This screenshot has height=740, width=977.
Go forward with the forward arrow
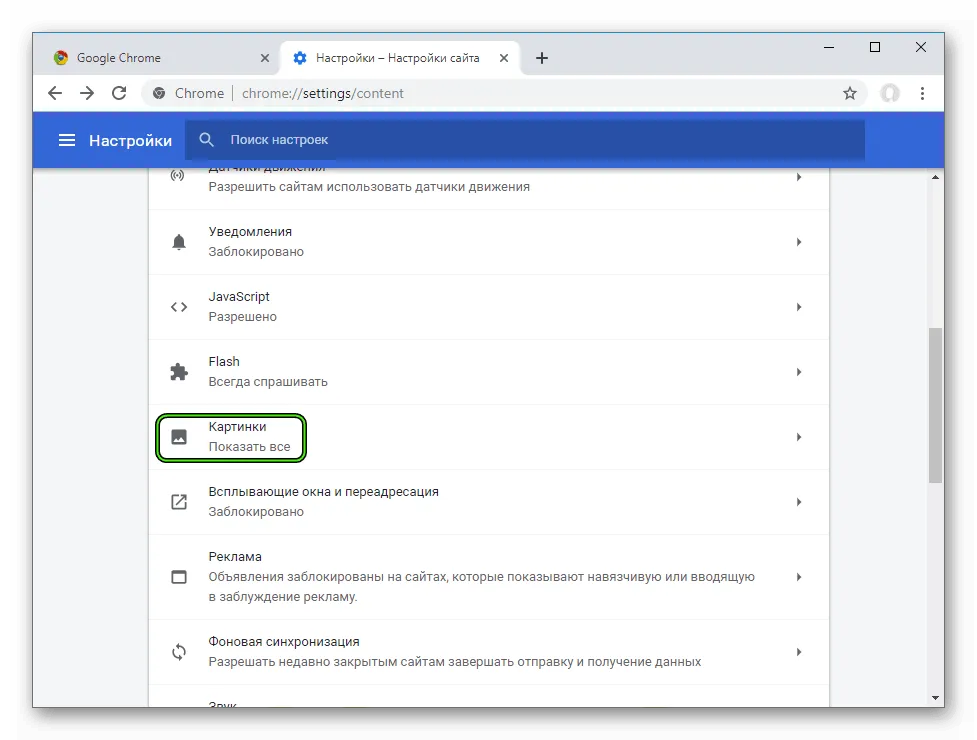87,93
